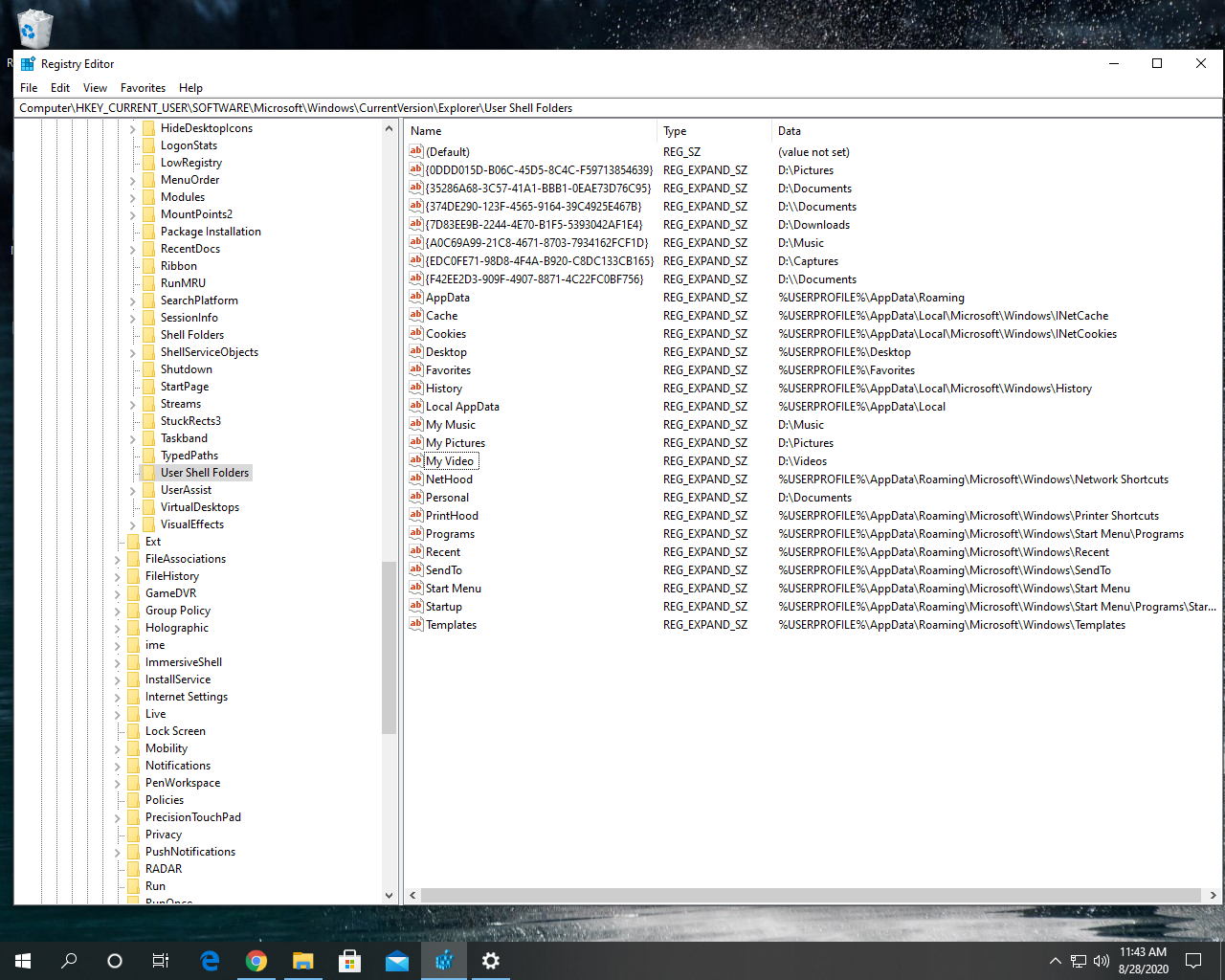This screenshot has height=980, width=1225.
Task: Expand the UserAssist key
Action: coord(133,490)
